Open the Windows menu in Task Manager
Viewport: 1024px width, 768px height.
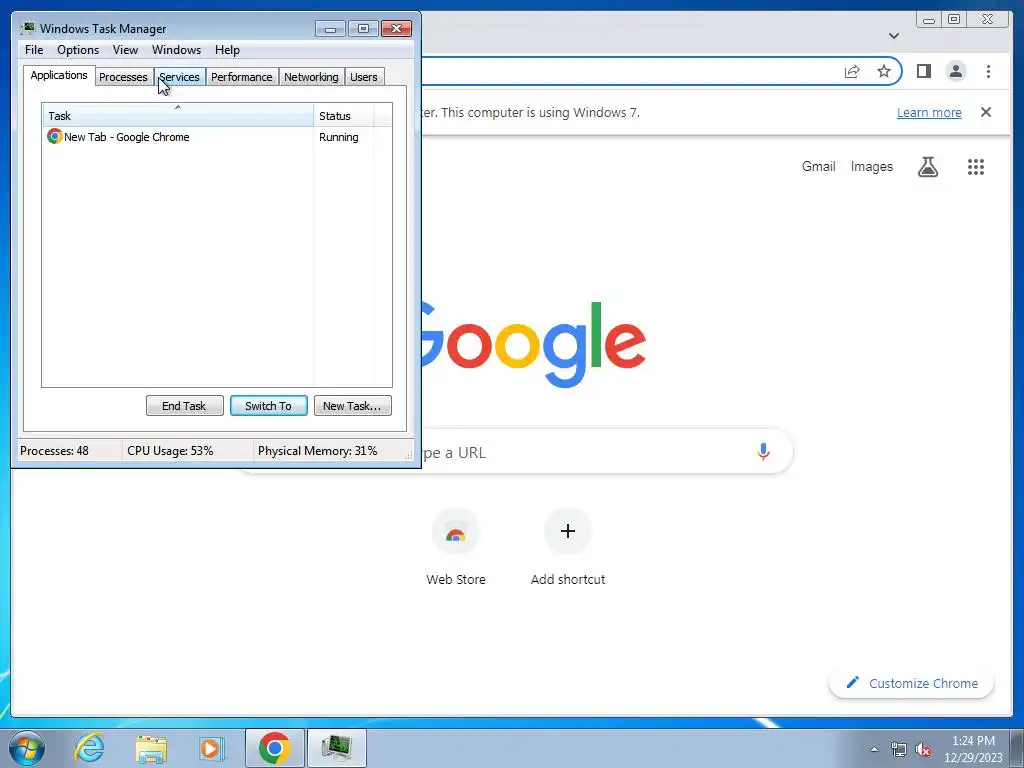pyautogui.click(x=176, y=50)
